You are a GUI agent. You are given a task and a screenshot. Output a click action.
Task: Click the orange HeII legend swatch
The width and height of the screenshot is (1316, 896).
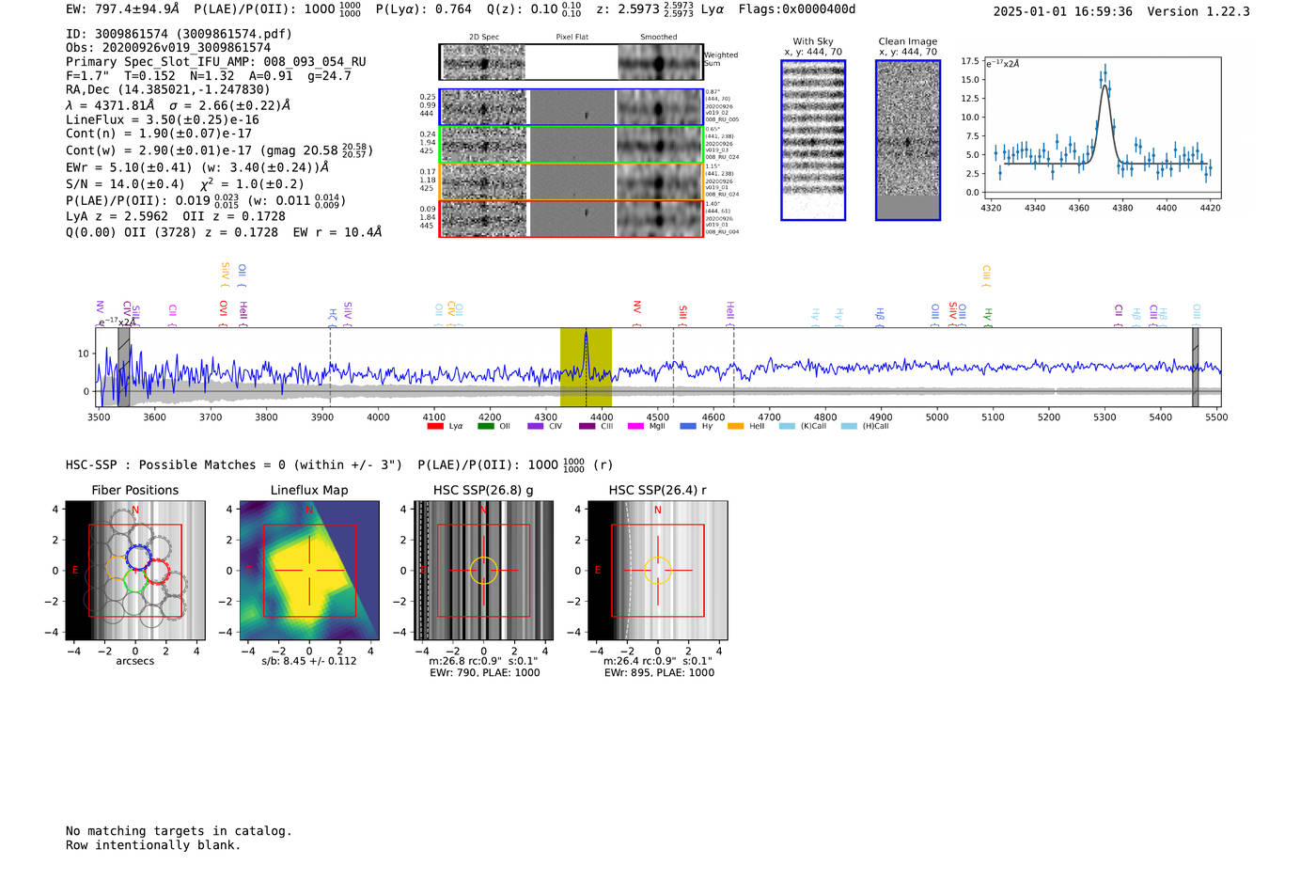735,426
